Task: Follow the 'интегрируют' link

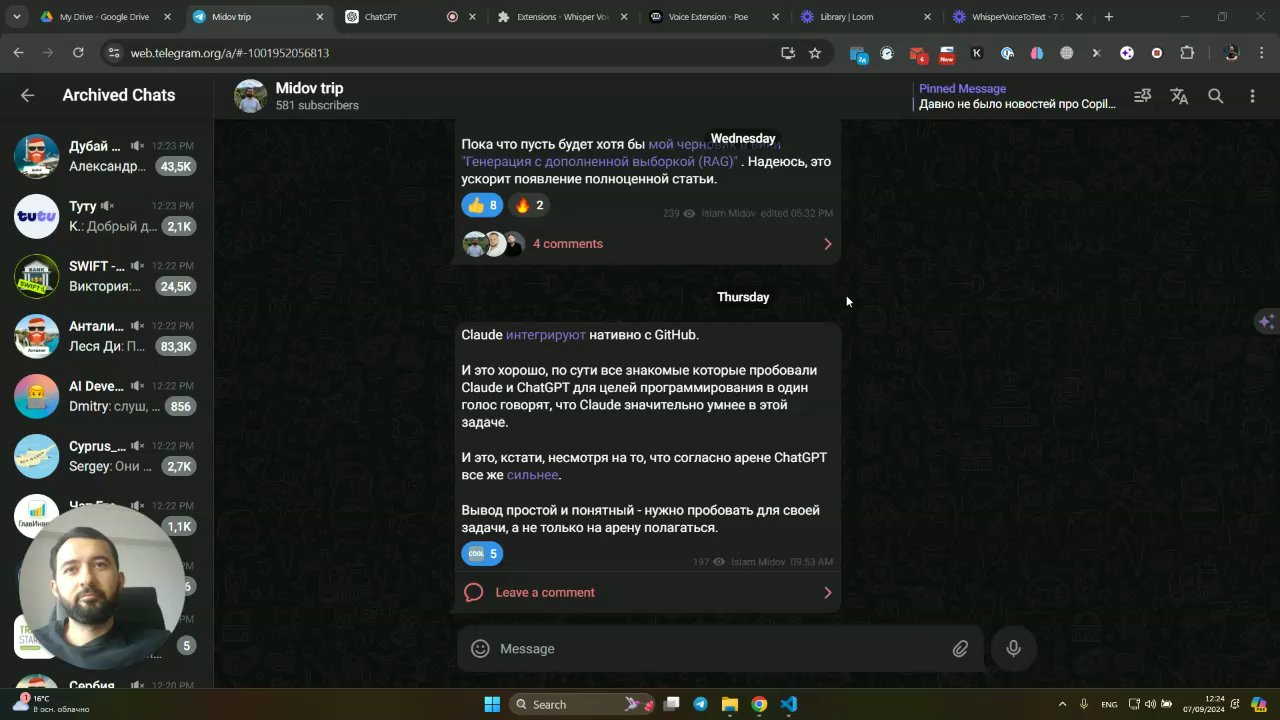Action: click(x=545, y=335)
